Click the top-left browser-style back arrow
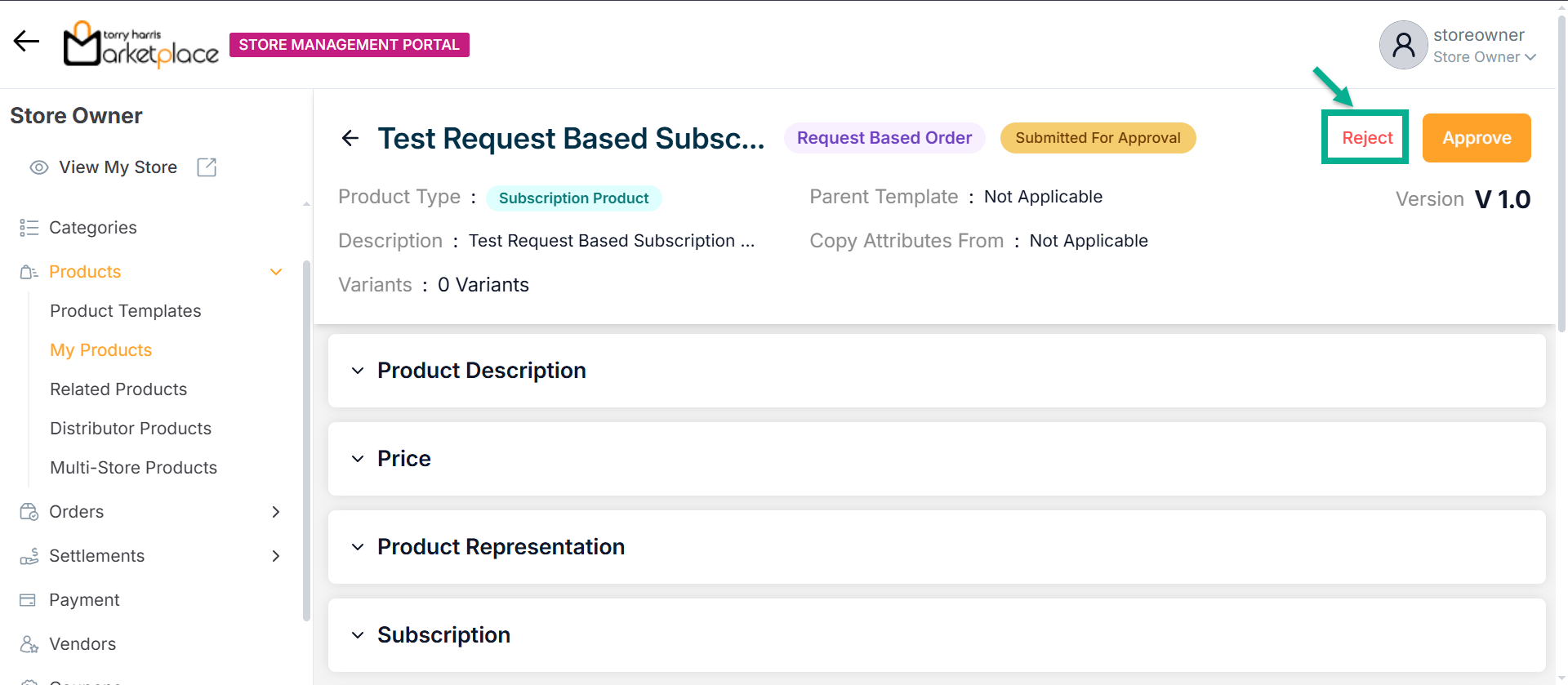Image resolution: width=1568 pixels, height=685 pixels. (26, 42)
